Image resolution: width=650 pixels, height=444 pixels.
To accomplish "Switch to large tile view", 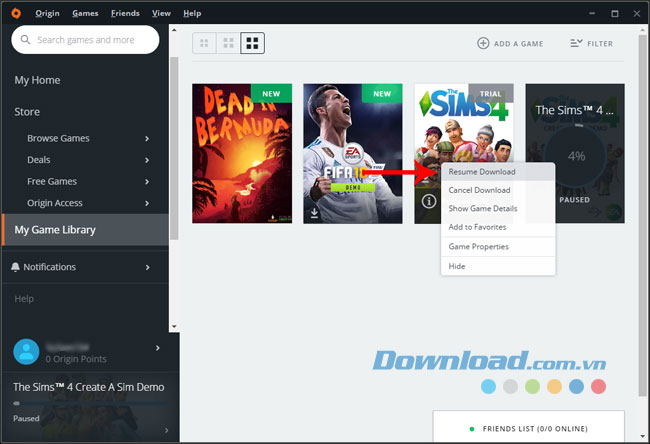I will click(252, 43).
